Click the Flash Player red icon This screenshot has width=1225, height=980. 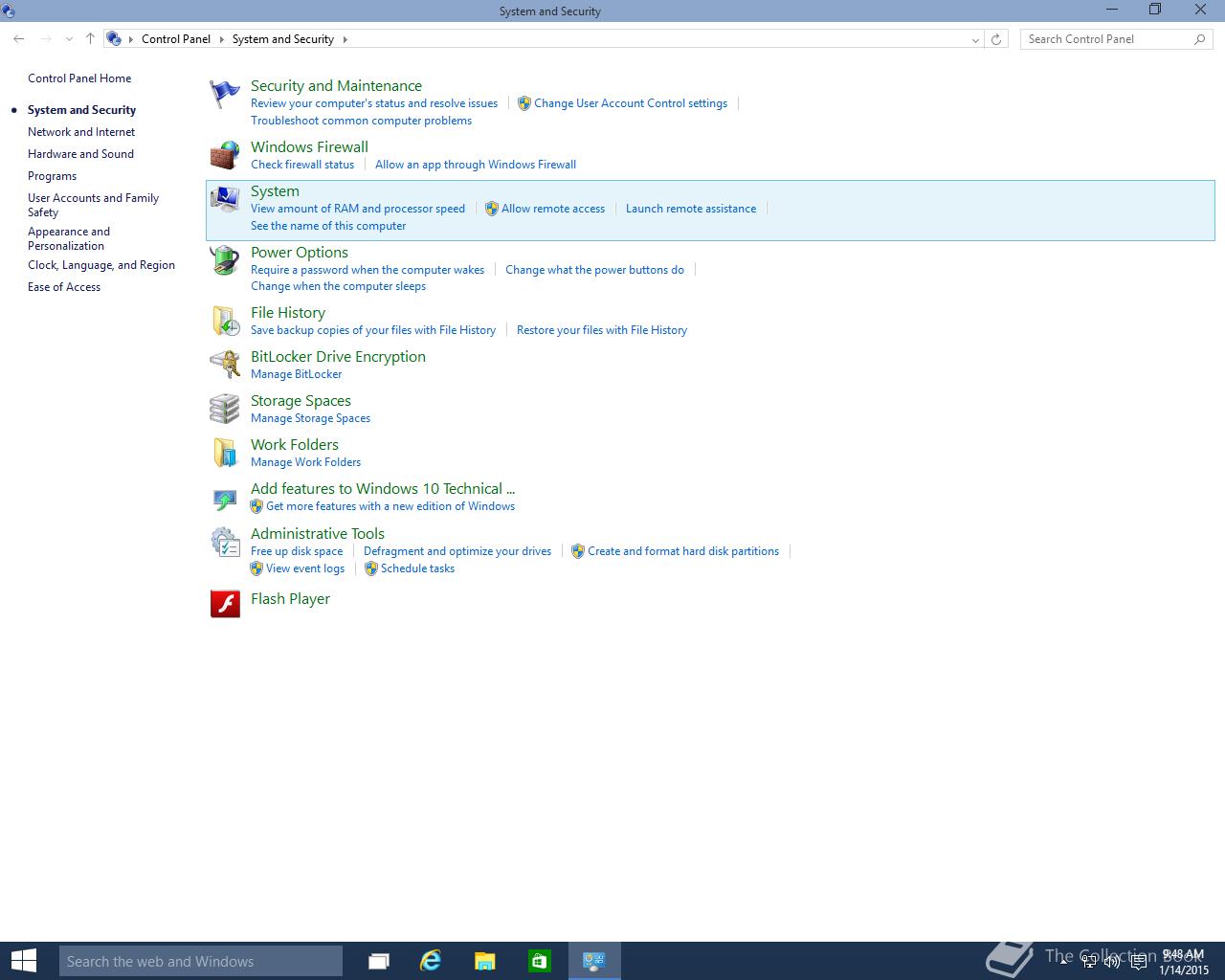[x=225, y=603]
